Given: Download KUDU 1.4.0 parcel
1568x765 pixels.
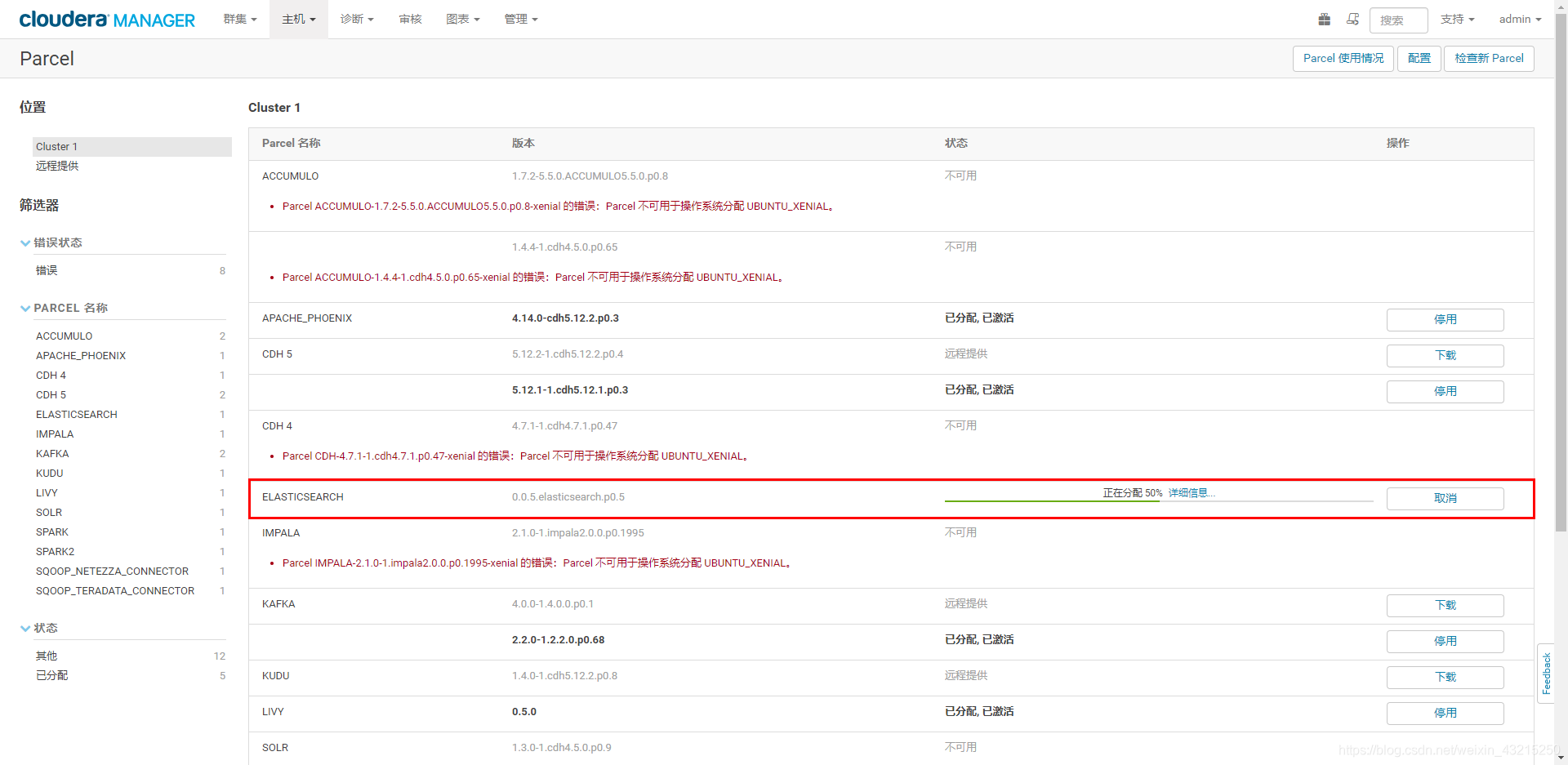Looking at the screenshot, I should pos(1445,677).
